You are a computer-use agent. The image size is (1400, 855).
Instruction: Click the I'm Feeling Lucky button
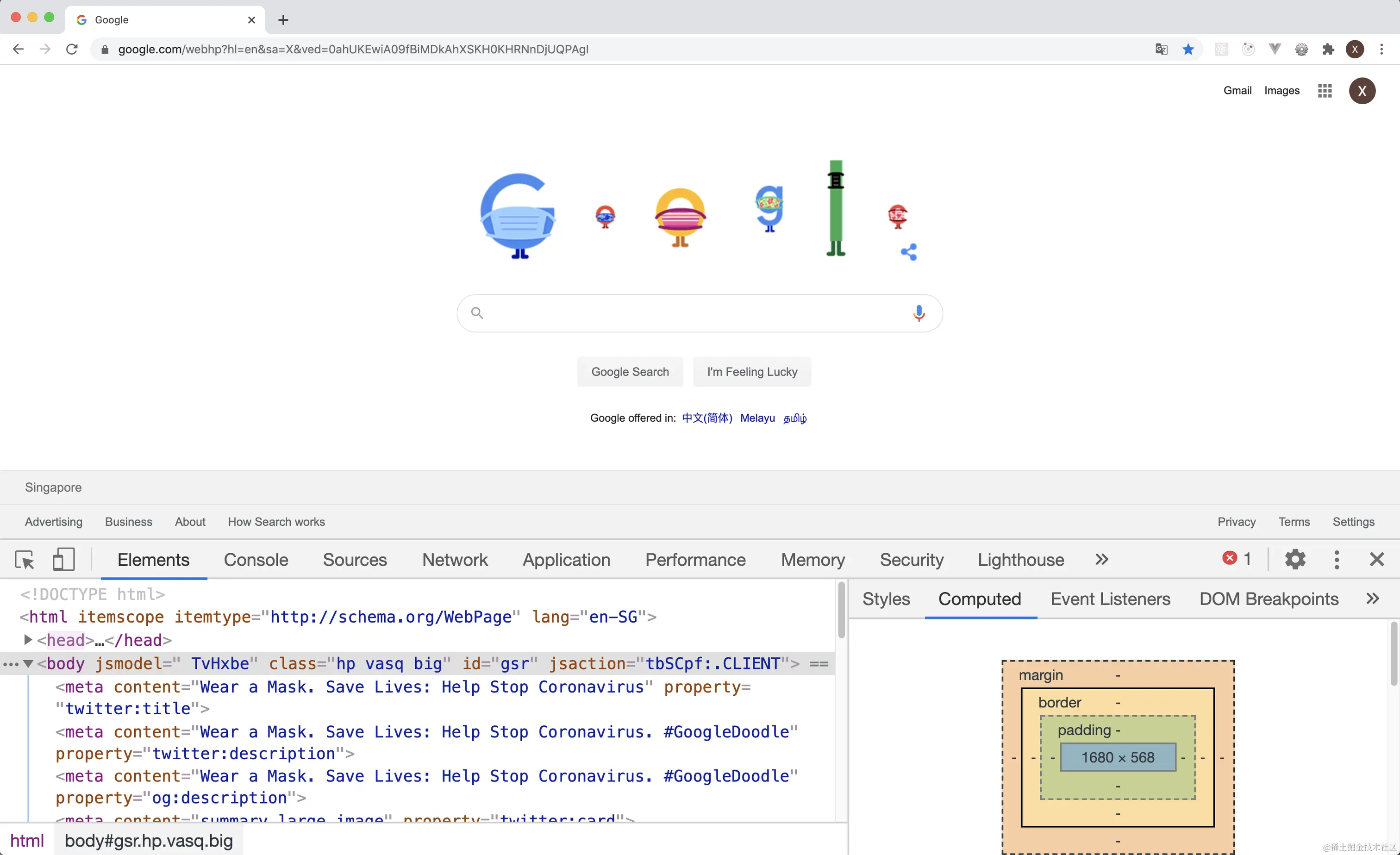752,372
